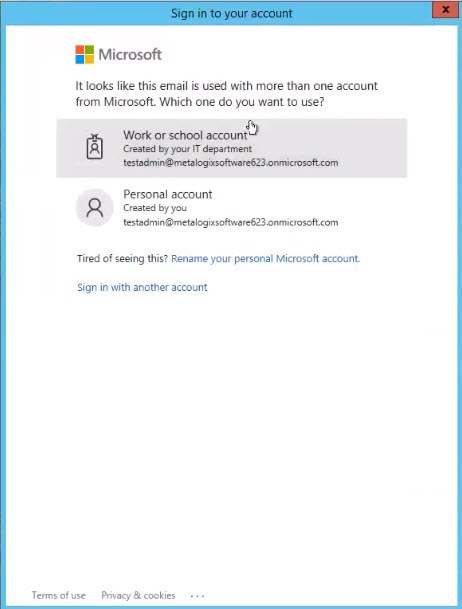Click the email under Created by you
Image resolution: width=462 pixels, height=609 pixels.
231,222
